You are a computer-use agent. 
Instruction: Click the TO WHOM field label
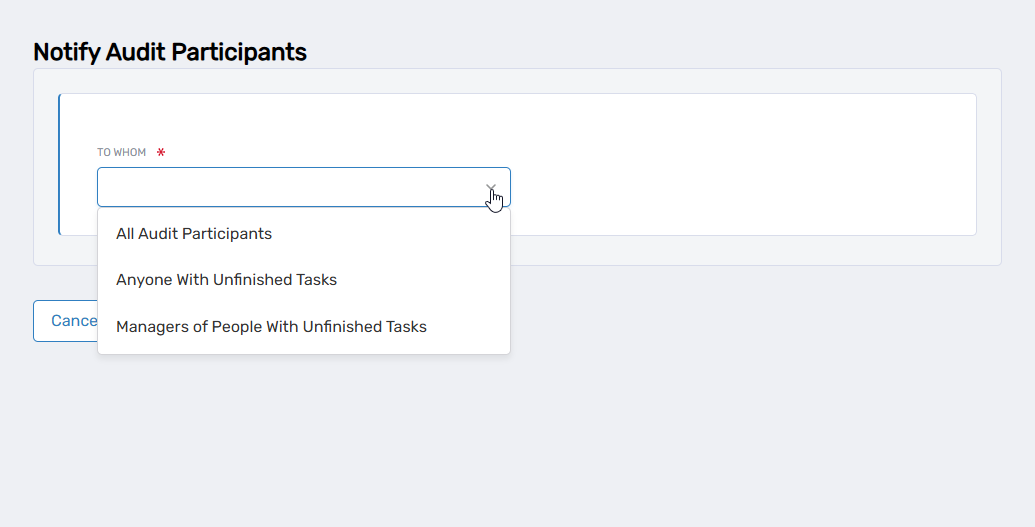121,153
